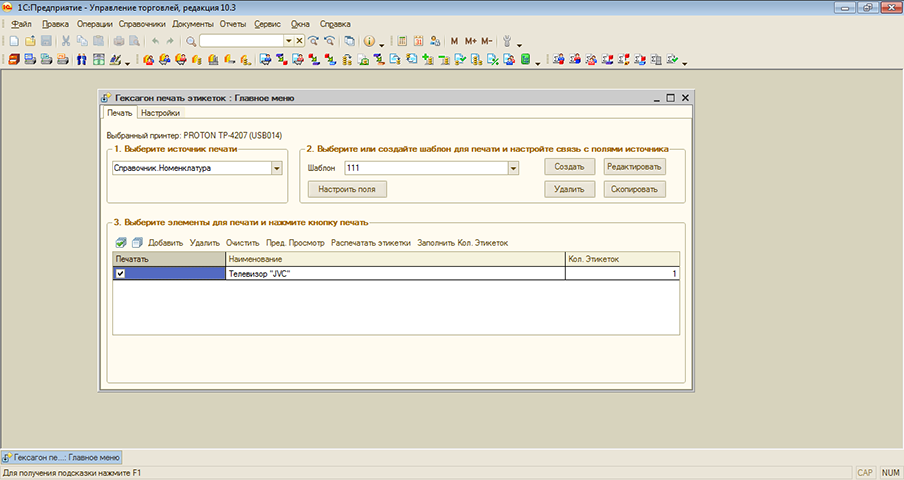Click the magnifier find icon beside search field
Screen dimensions: 904x480
[x=190, y=41]
